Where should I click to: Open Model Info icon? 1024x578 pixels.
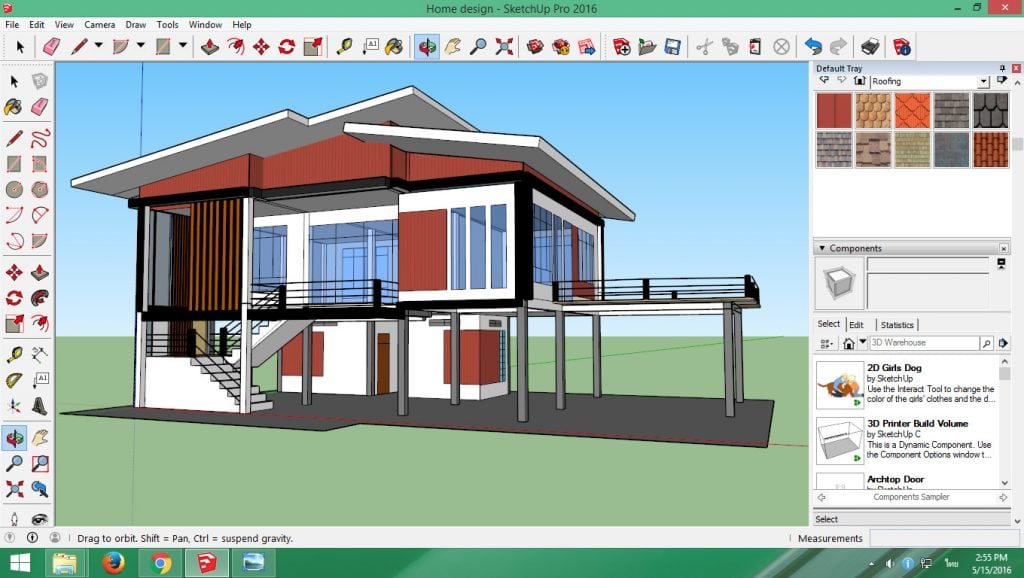tap(902, 46)
